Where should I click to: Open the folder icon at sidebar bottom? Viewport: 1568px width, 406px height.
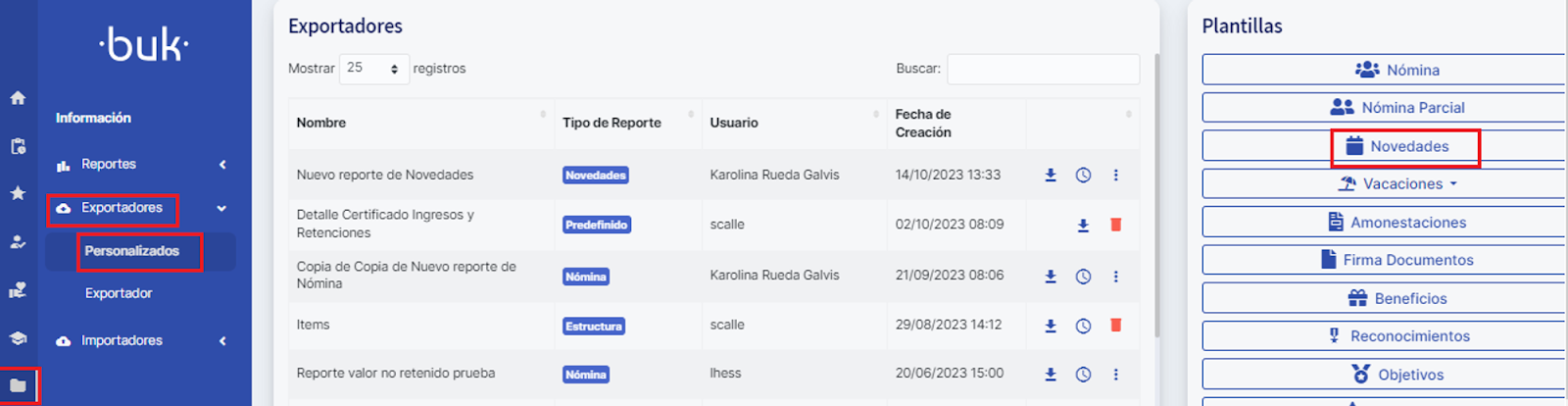[18, 385]
